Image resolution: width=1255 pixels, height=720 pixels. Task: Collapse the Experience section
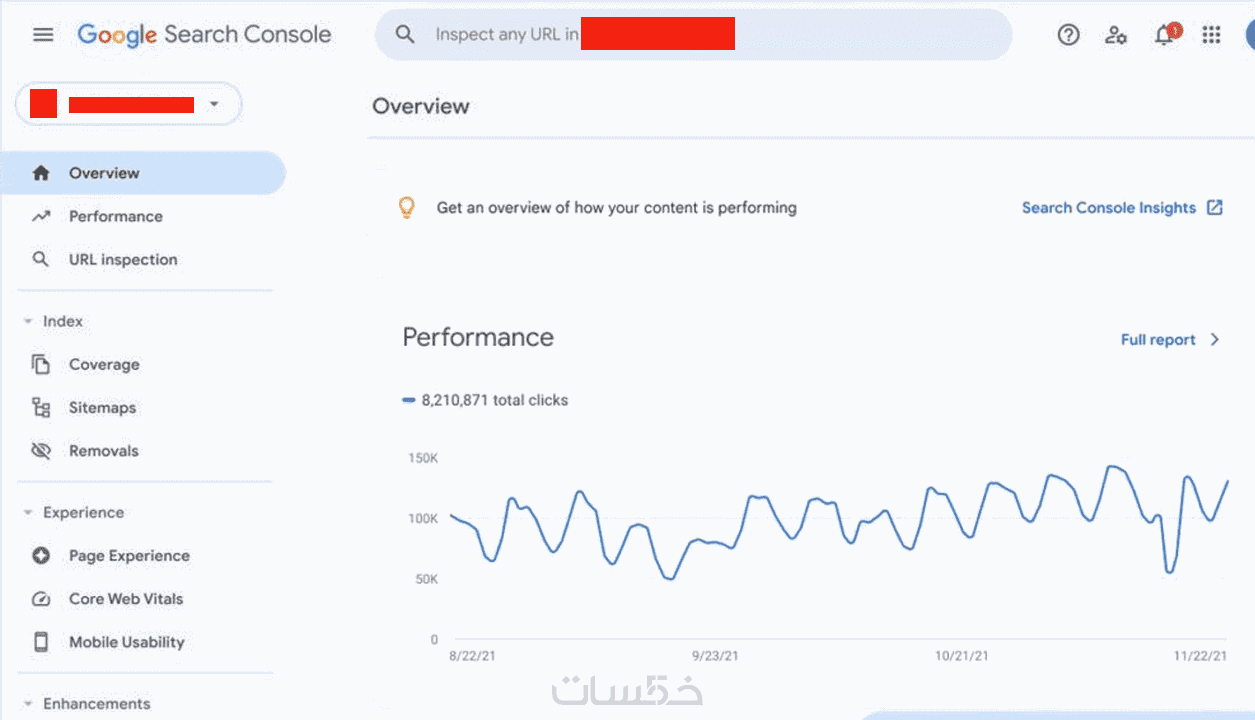tap(28, 512)
